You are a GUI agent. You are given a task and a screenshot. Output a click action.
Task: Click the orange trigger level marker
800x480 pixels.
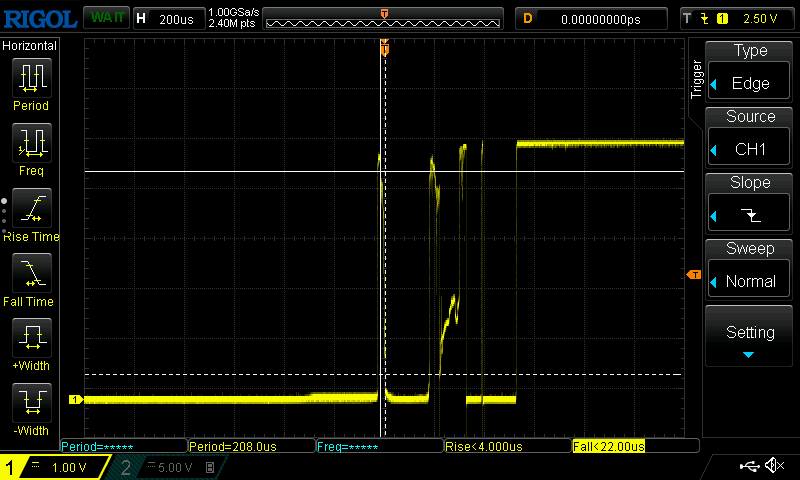click(692, 275)
